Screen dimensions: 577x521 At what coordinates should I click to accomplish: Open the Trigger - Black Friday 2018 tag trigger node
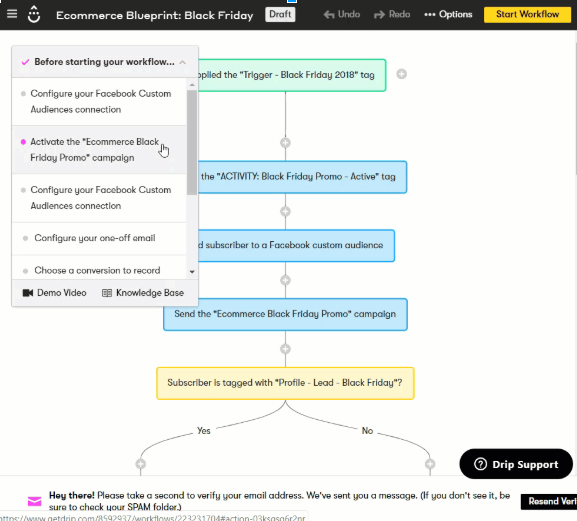coord(291,75)
